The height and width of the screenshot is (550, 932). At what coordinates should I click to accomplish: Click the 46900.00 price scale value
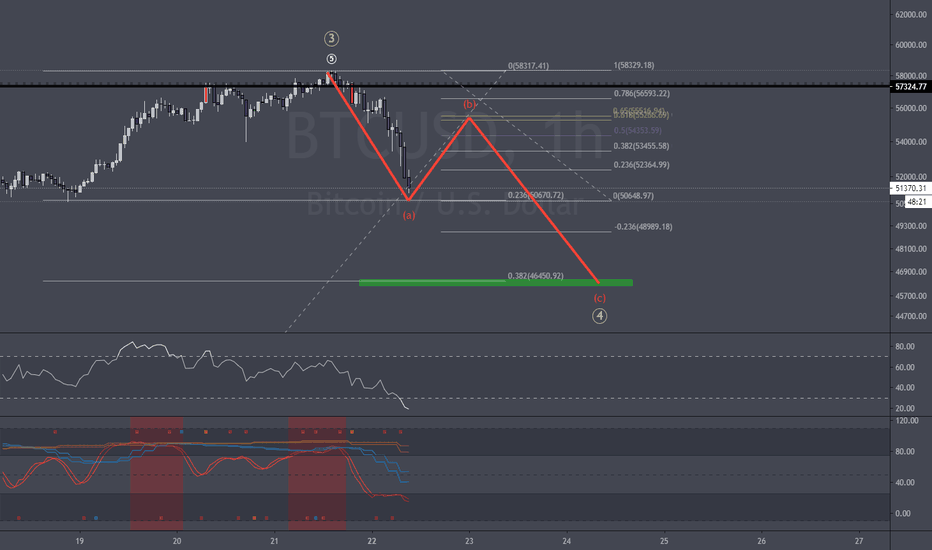pyautogui.click(x=911, y=272)
